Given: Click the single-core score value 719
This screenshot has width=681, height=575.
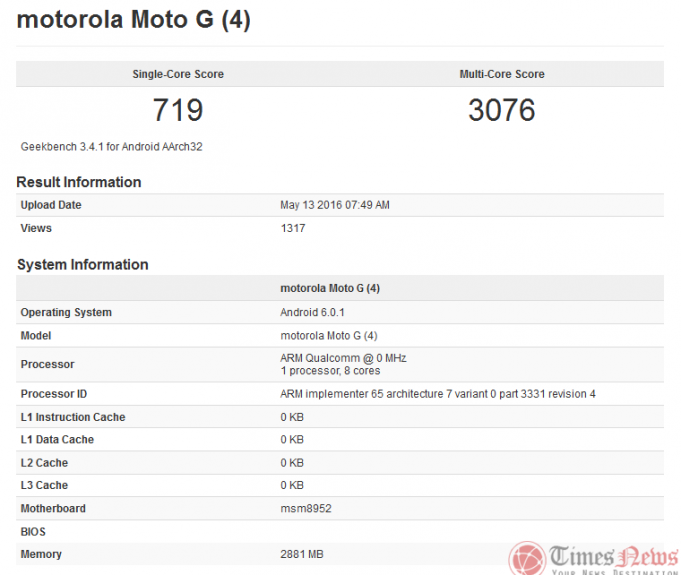Looking at the screenshot, I should tap(178, 109).
